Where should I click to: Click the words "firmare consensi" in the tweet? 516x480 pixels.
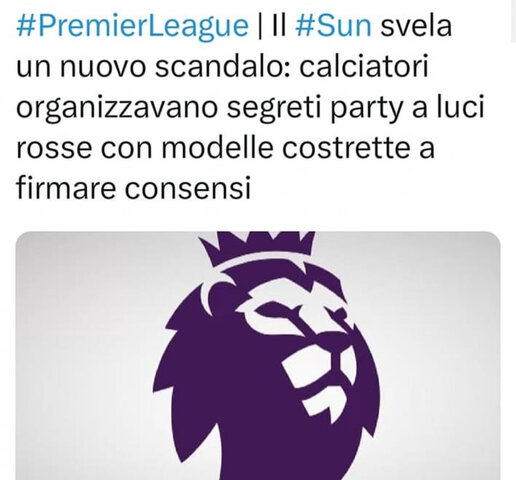133,188
